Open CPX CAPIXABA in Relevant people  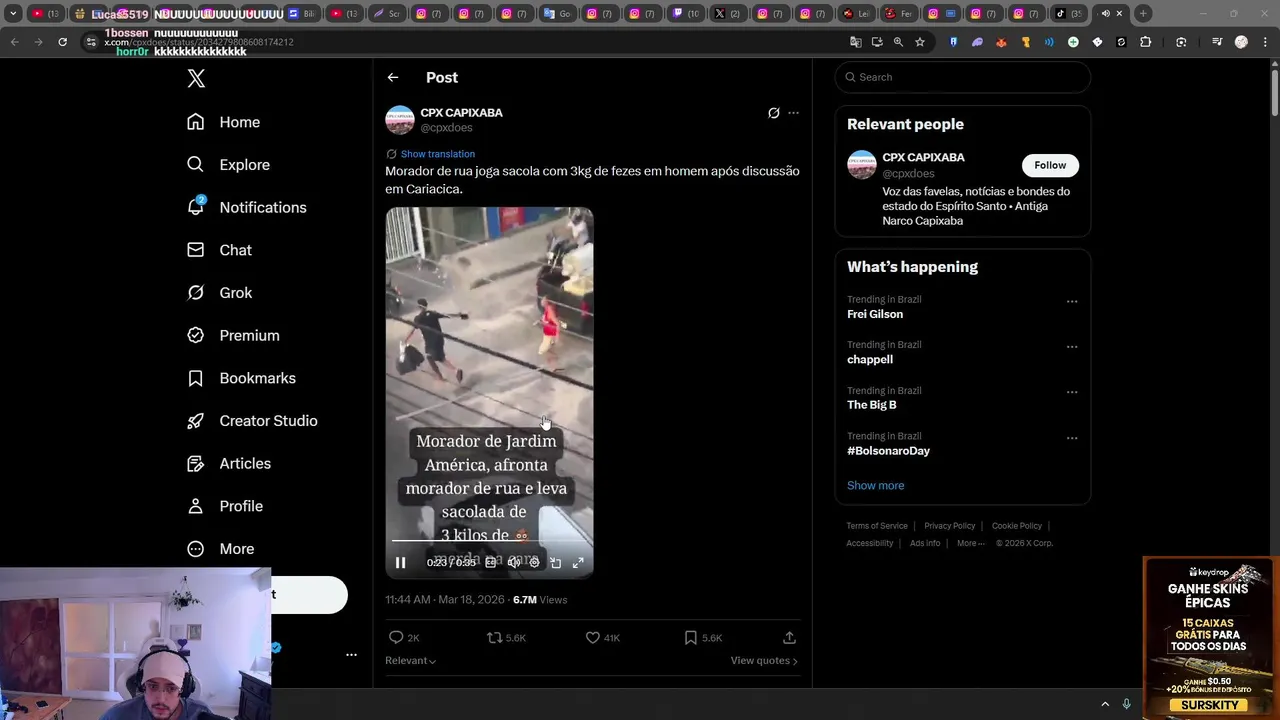[x=923, y=158]
